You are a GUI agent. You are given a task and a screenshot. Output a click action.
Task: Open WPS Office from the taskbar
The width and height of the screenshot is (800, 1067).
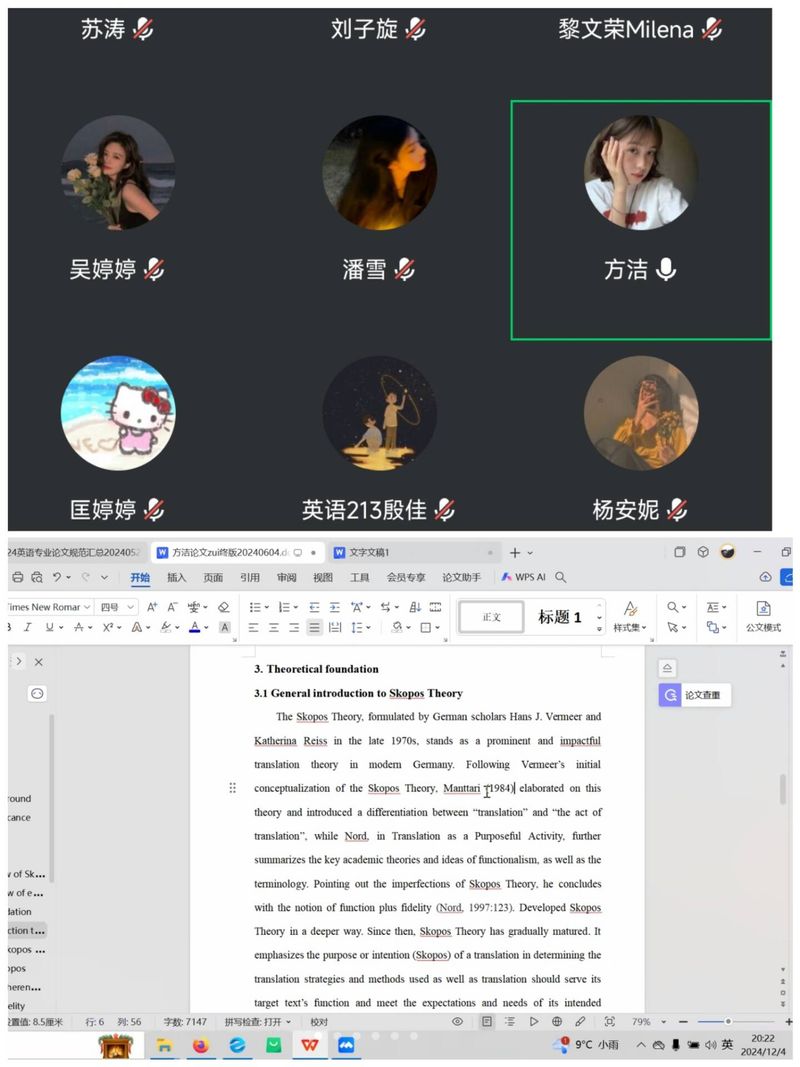309,1045
